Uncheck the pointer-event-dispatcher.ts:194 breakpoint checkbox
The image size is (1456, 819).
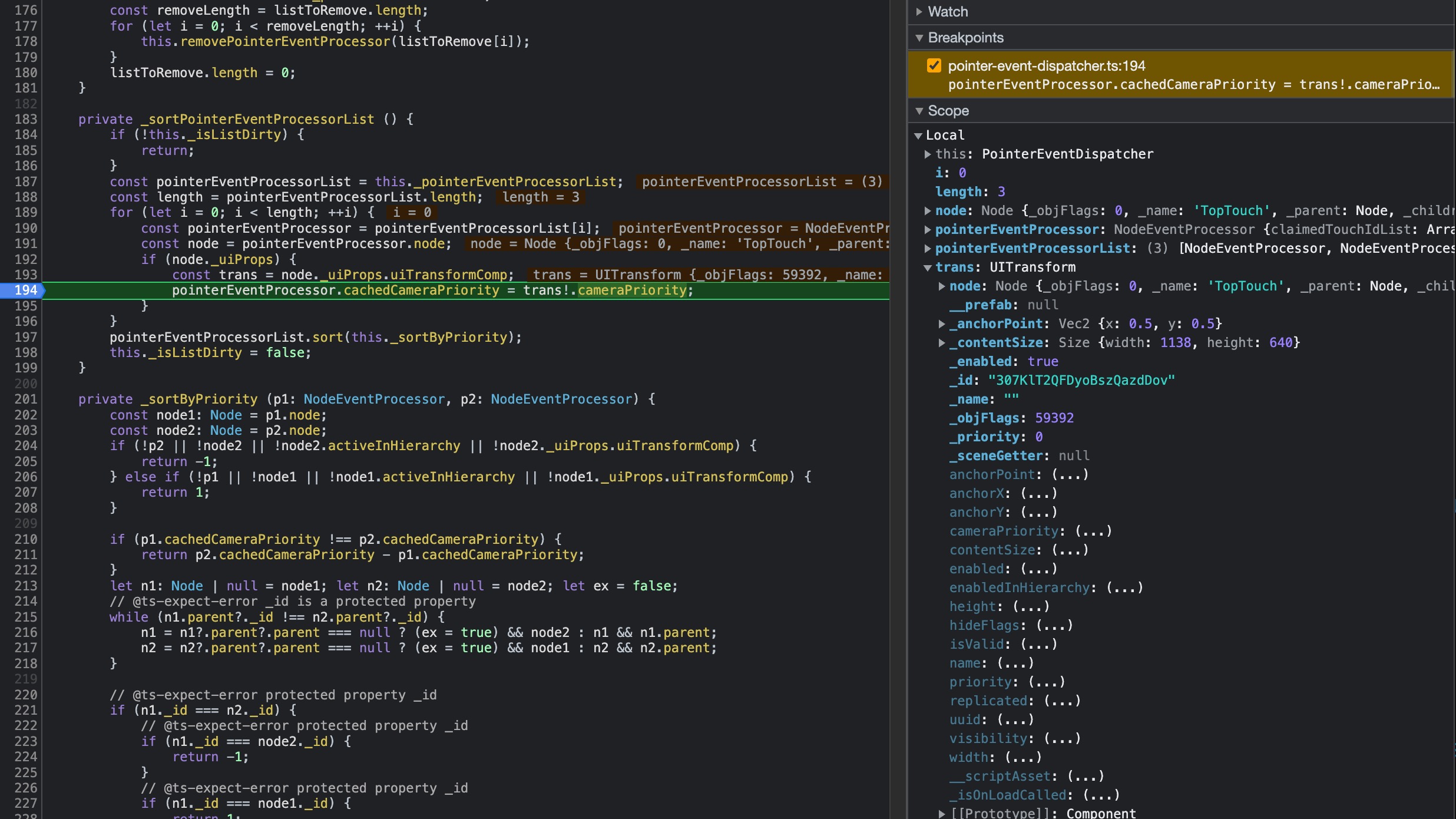934,65
